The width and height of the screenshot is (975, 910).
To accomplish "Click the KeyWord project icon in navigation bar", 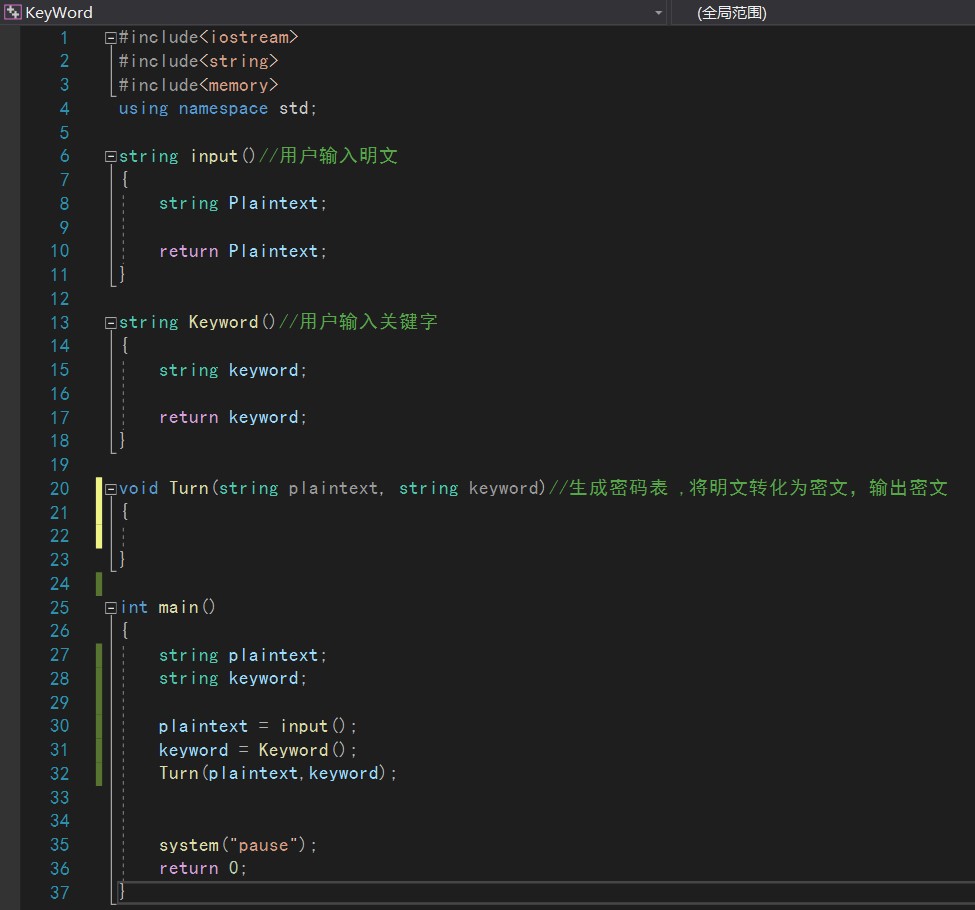I will pyautogui.click(x=13, y=13).
